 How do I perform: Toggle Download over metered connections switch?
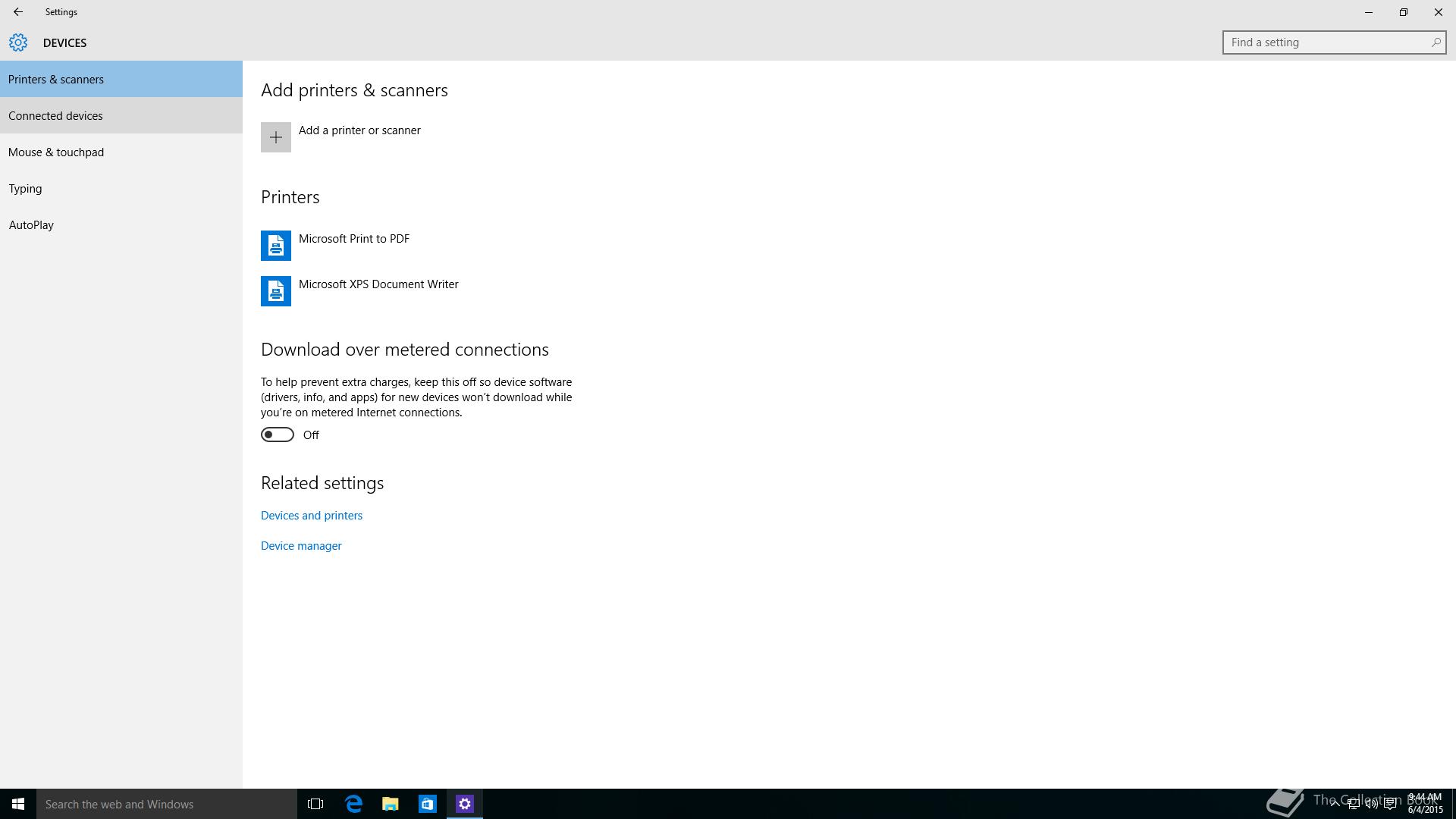278,435
